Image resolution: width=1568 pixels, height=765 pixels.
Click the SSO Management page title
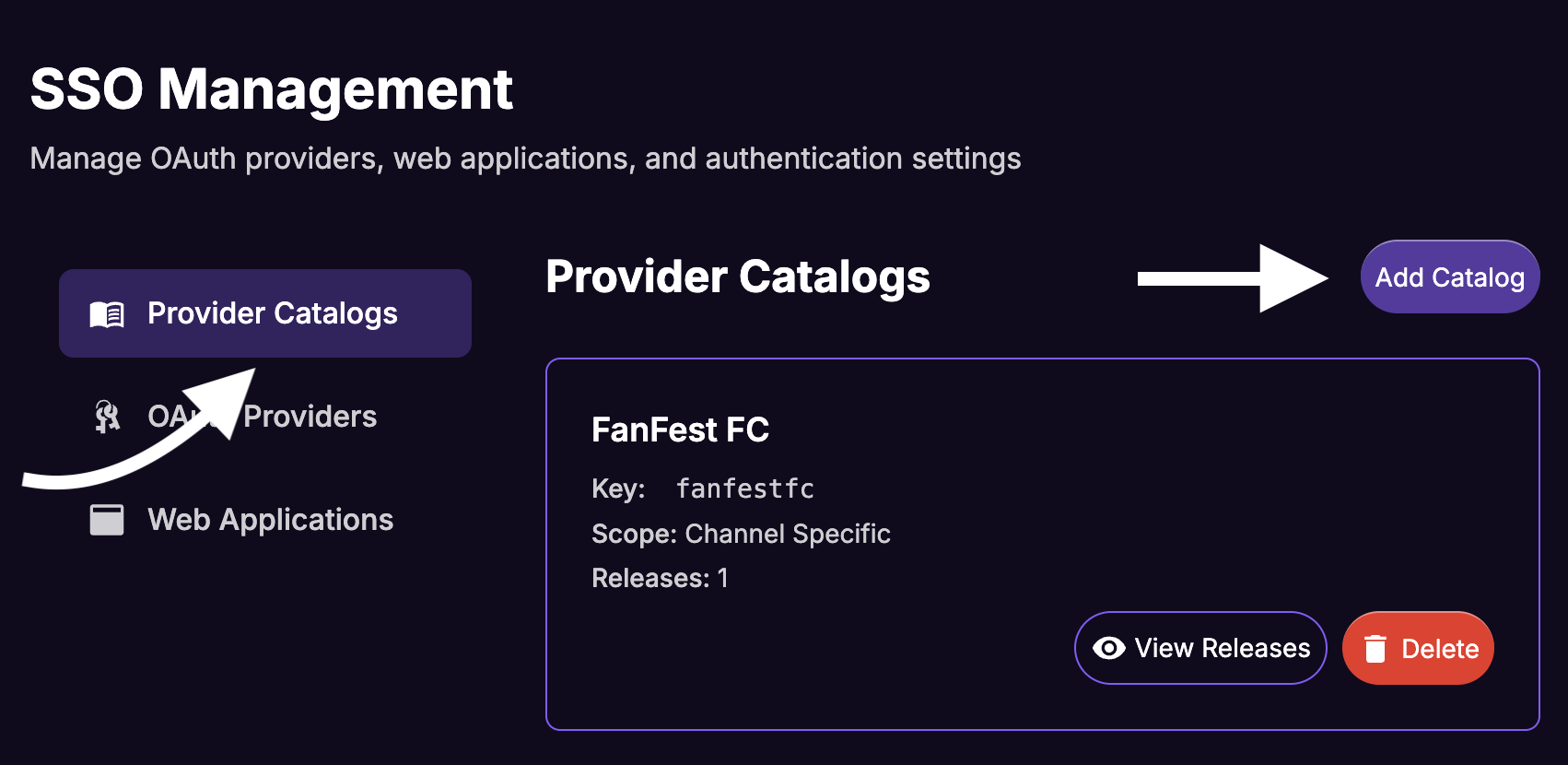pos(271,89)
